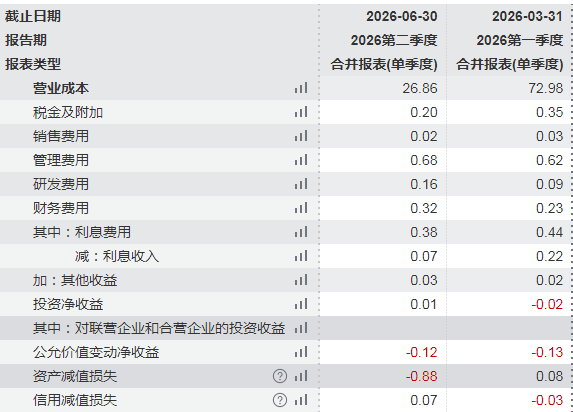View chart for 减：利息收入
The image size is (573, 412).
pos(301,256)
